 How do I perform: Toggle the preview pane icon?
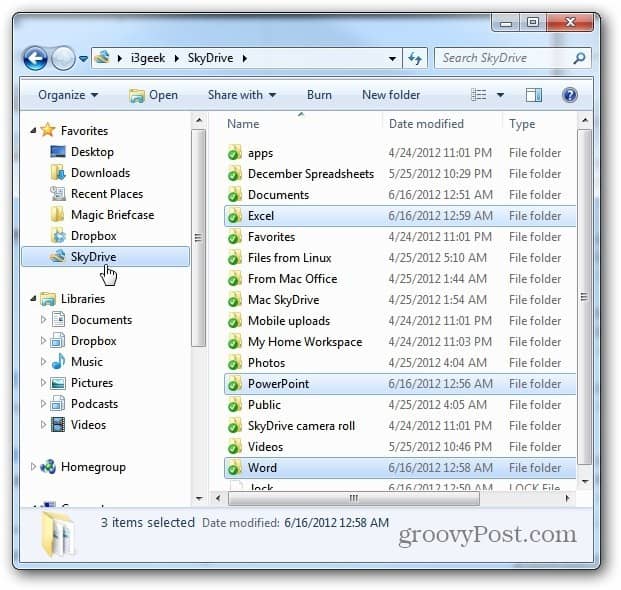pyautogui.click(x=533, y=95)
